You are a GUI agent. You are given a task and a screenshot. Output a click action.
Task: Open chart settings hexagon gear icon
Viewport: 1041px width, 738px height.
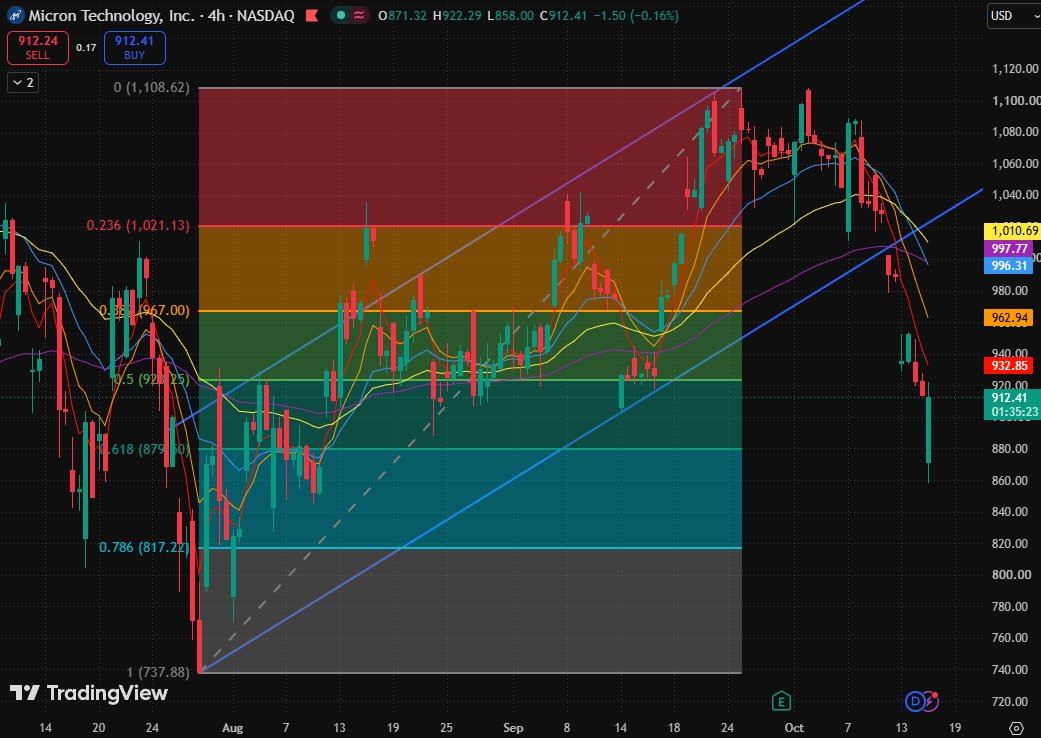click(x=1016, y=728)
